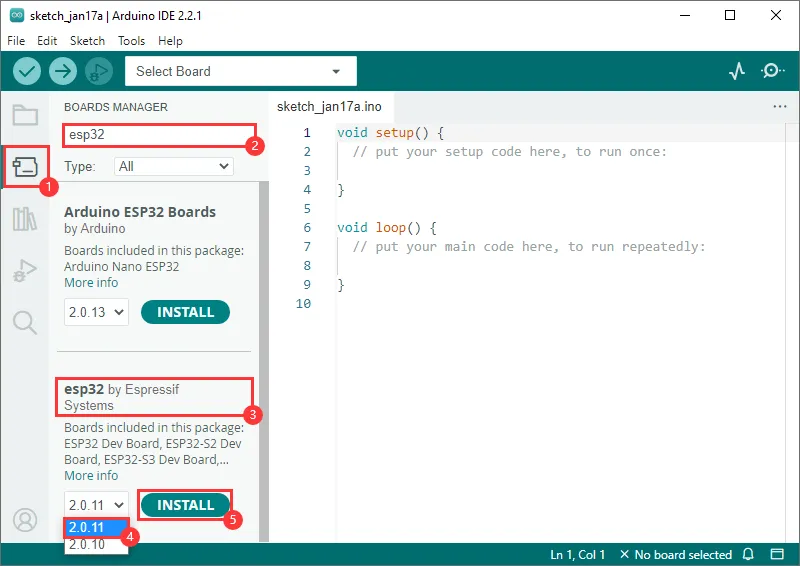Close the Arduino IDE window
This screenshot has width=800, height=566.
pos(776,15)
